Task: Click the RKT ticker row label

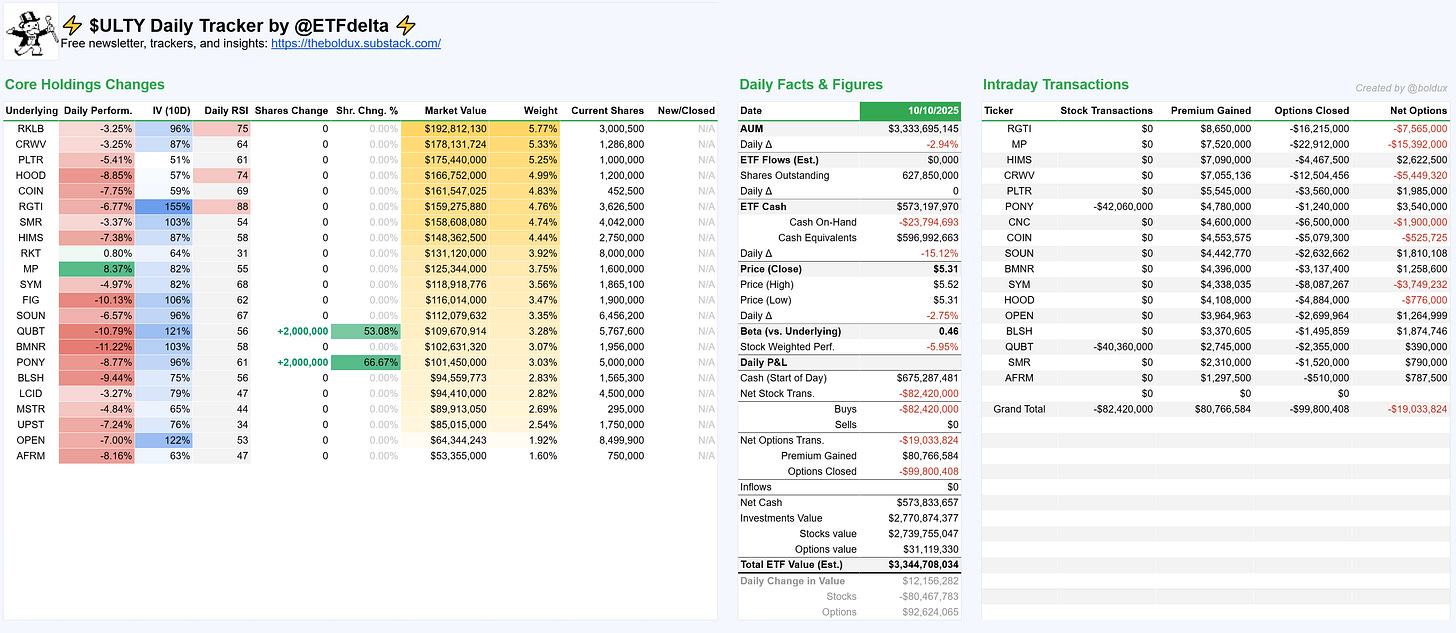Action: (31, 253)
